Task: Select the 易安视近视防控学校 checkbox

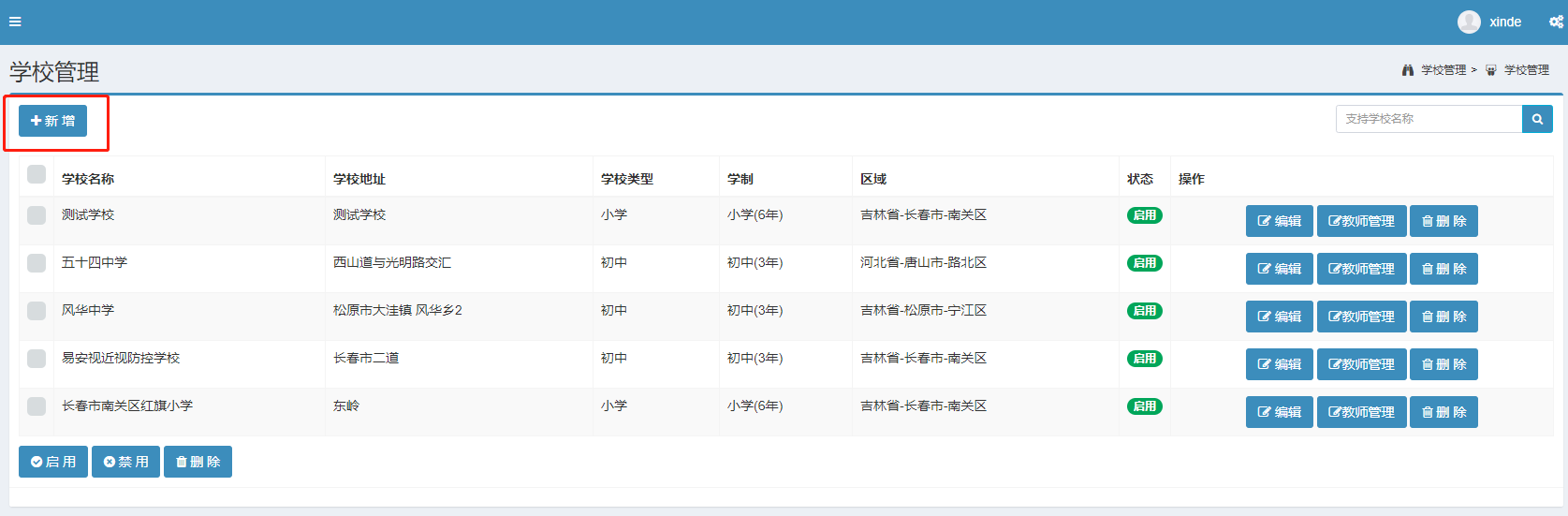Action: 37,359
